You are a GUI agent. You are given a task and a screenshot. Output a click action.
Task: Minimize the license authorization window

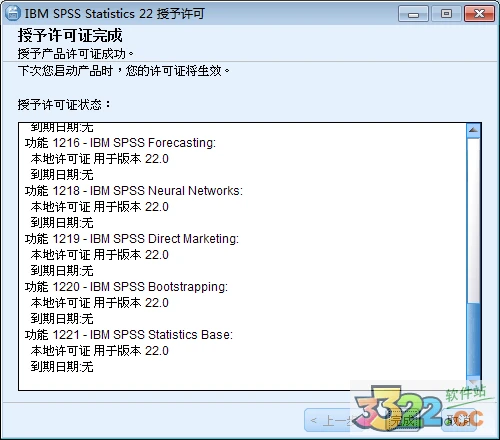(x=413, y=14)
